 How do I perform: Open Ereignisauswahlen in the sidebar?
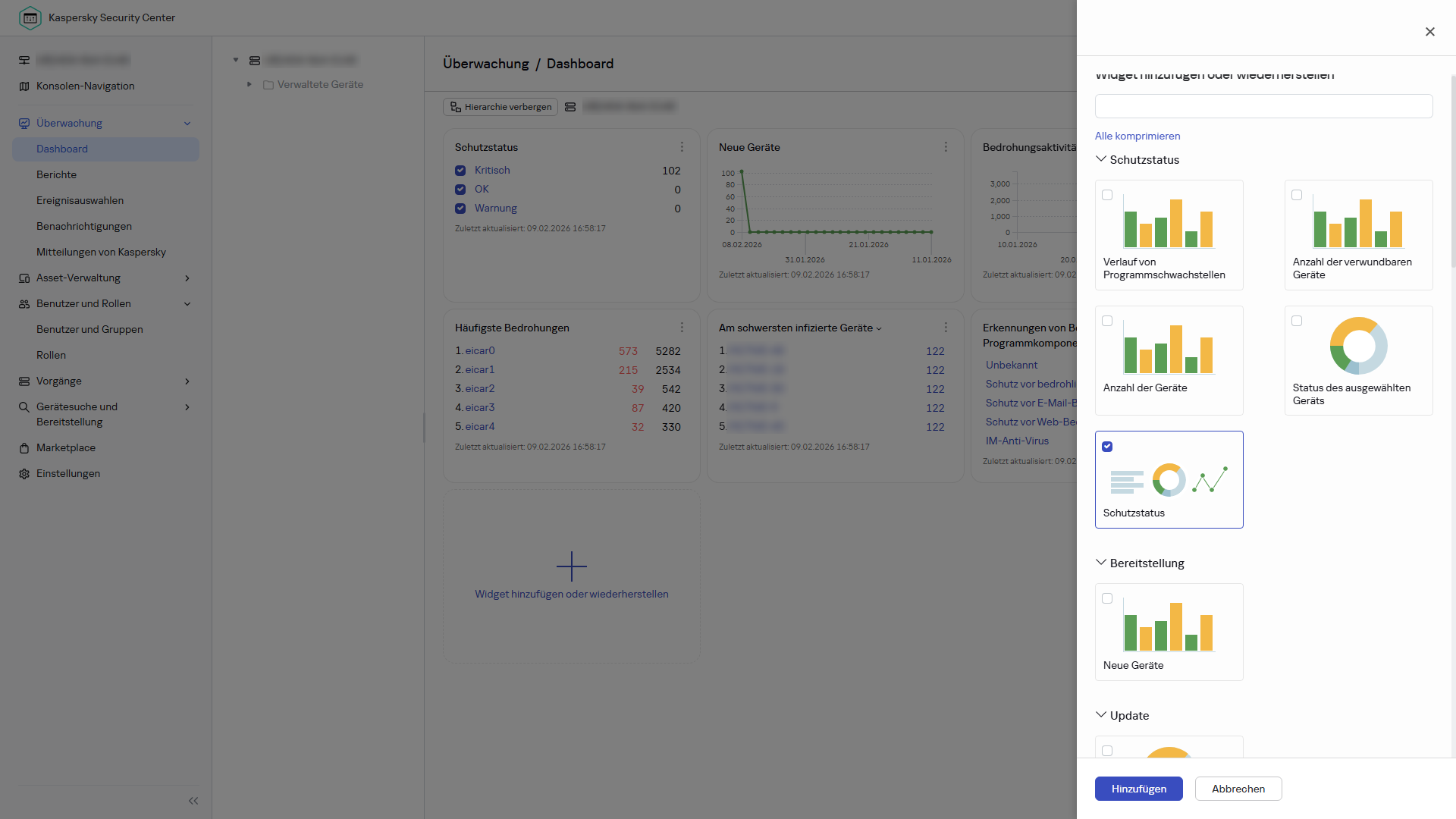click(80, 200)
